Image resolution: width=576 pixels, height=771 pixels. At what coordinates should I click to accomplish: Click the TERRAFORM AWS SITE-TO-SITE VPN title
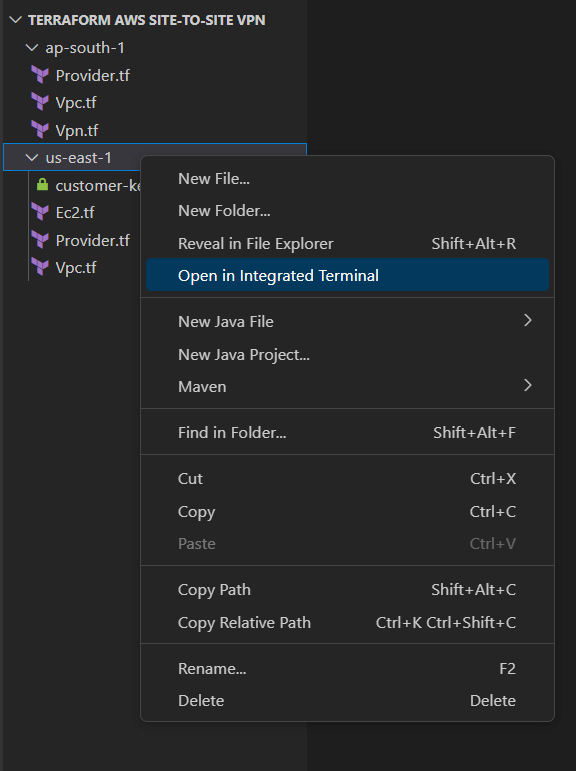click(147, 20)
